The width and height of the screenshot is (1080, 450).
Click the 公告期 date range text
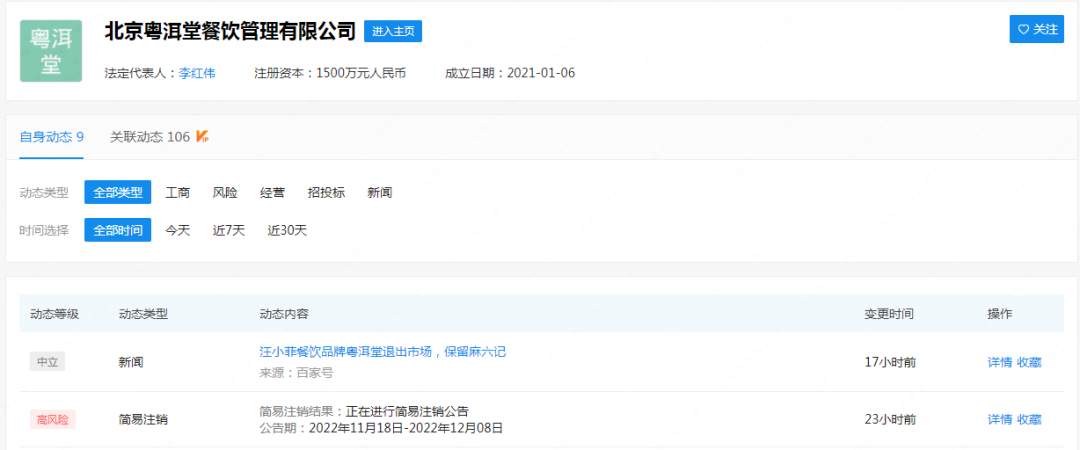tap(382, 428)
